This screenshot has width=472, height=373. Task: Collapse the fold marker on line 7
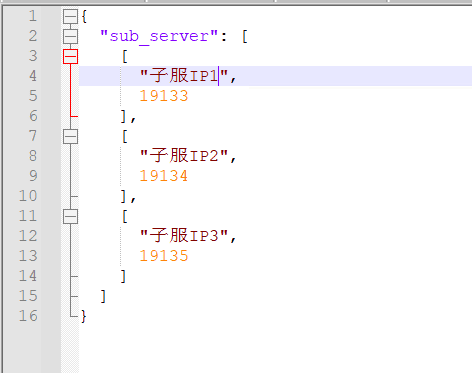(70, 136)
